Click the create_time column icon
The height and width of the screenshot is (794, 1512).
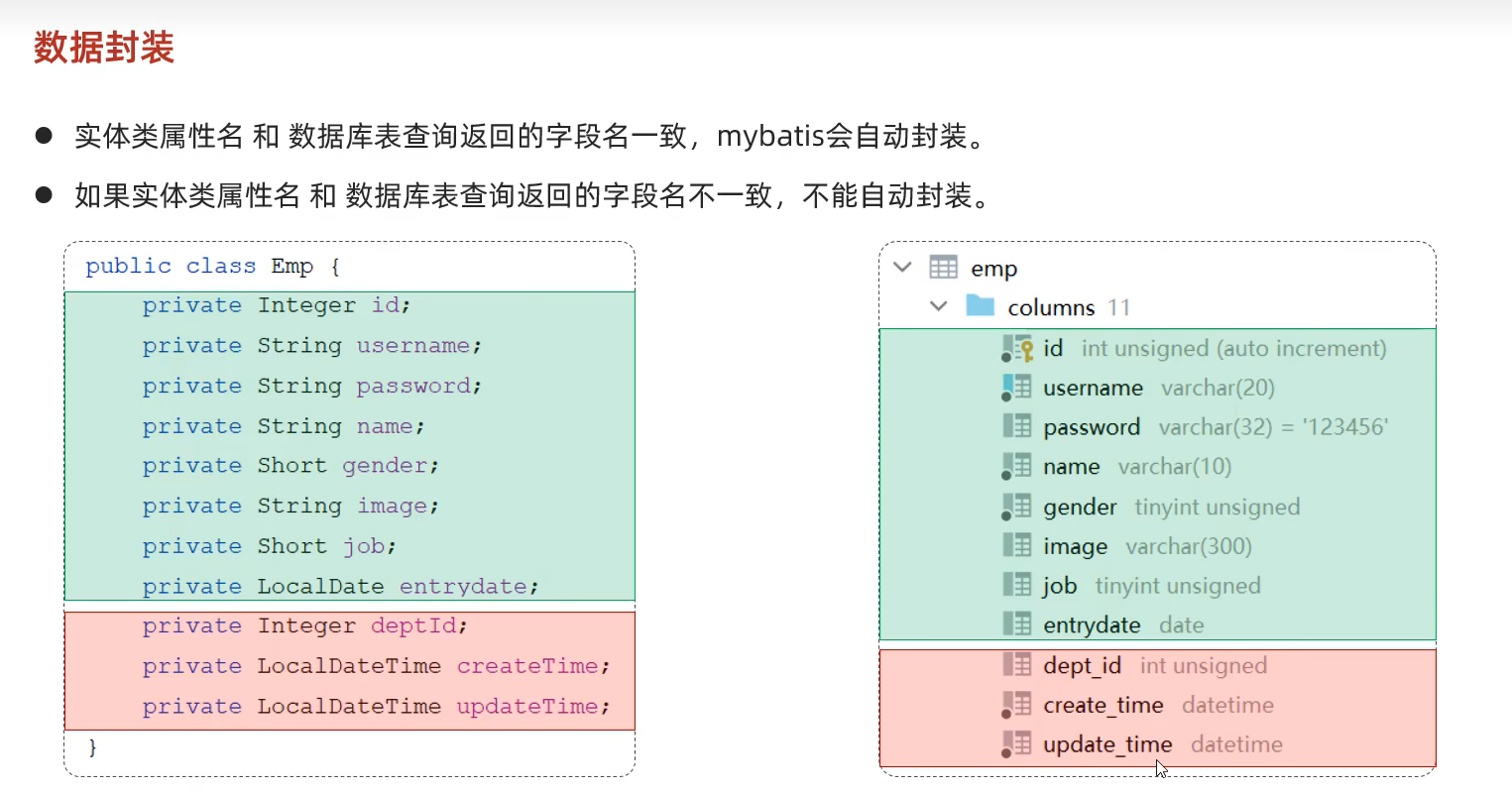click(x=1017, y=705)
